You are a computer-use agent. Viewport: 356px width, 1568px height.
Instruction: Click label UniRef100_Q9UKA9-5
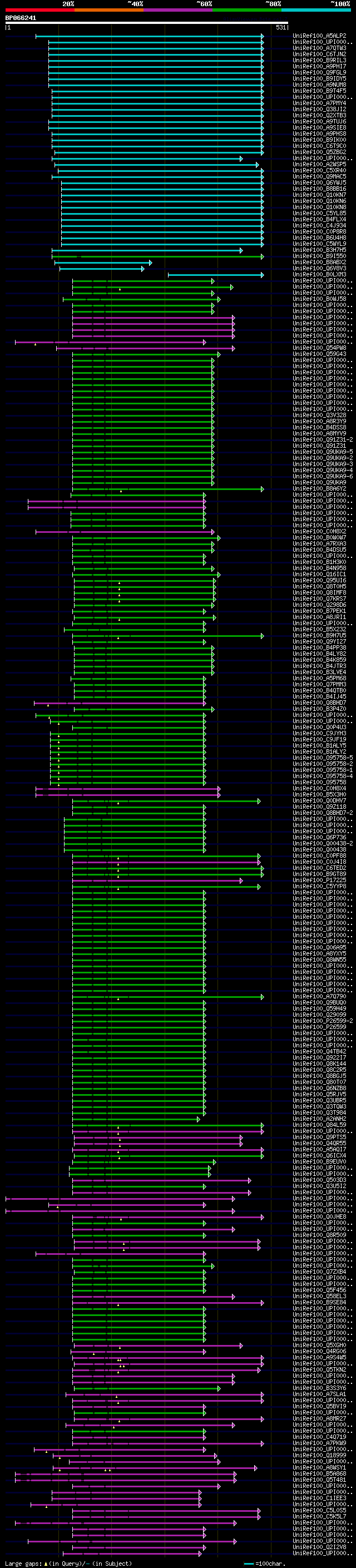[x=323, y=452]
